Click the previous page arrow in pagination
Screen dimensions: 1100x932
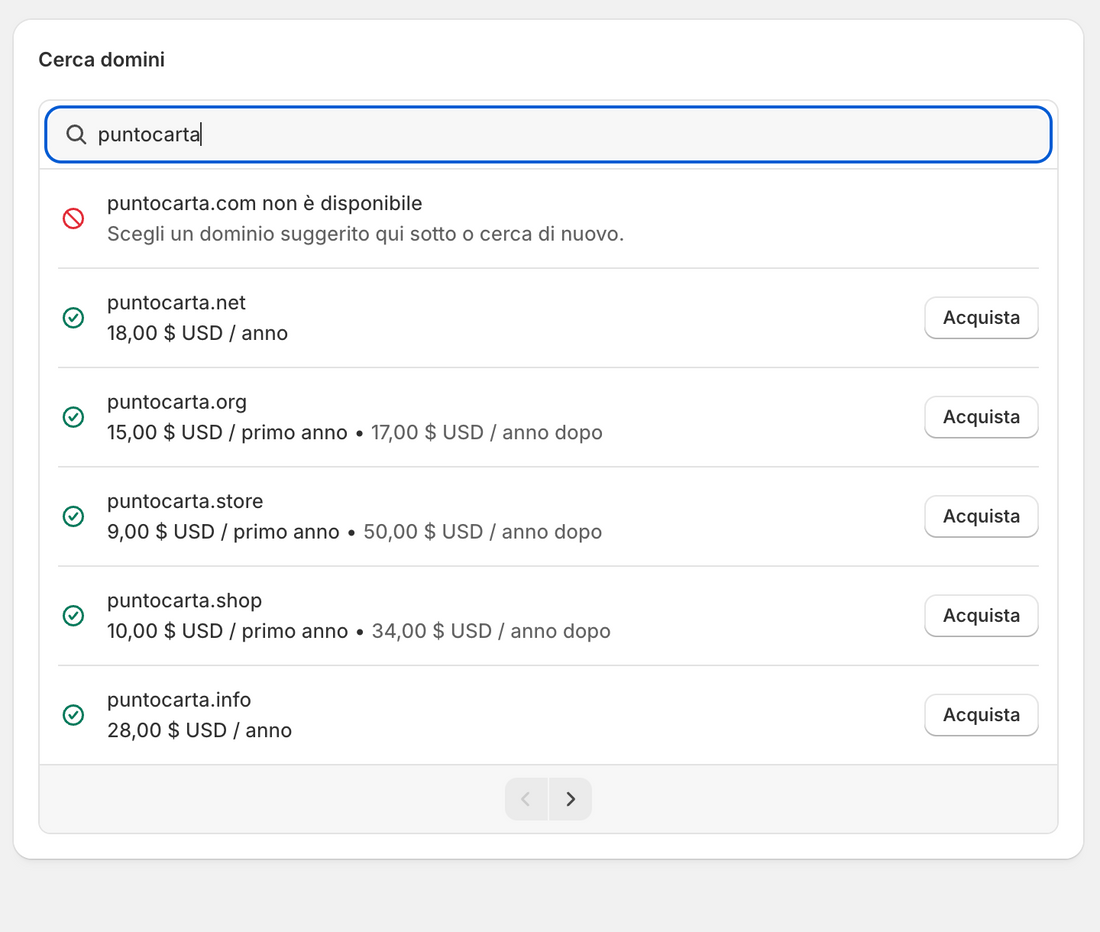click(526, 799)
